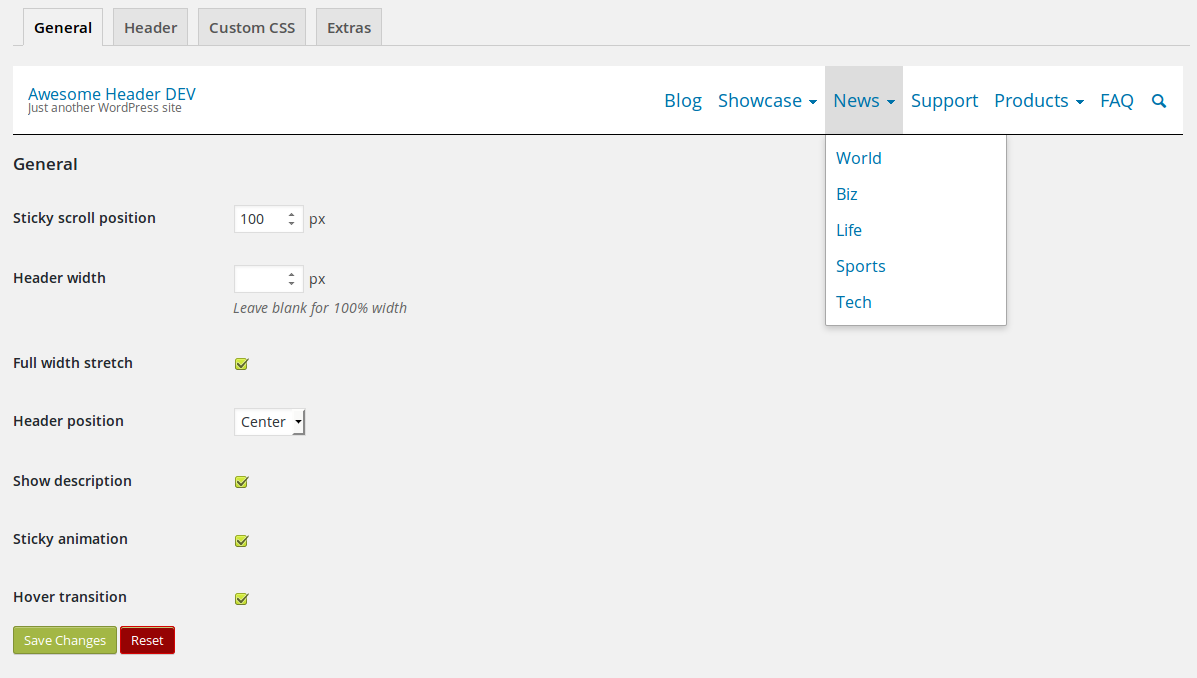Disable the Sticky animation checkbox
1197x678 pixels.
[x=241, y=541]
